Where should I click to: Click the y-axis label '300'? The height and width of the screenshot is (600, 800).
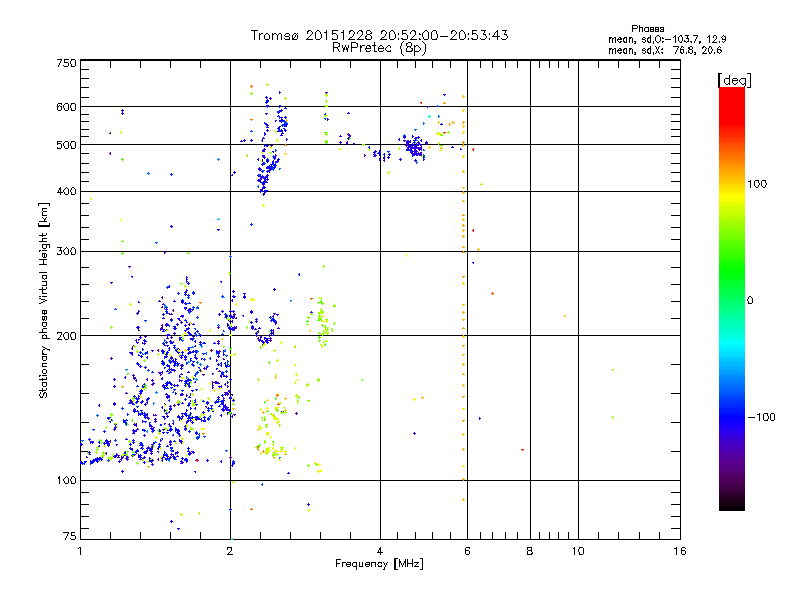67,251
